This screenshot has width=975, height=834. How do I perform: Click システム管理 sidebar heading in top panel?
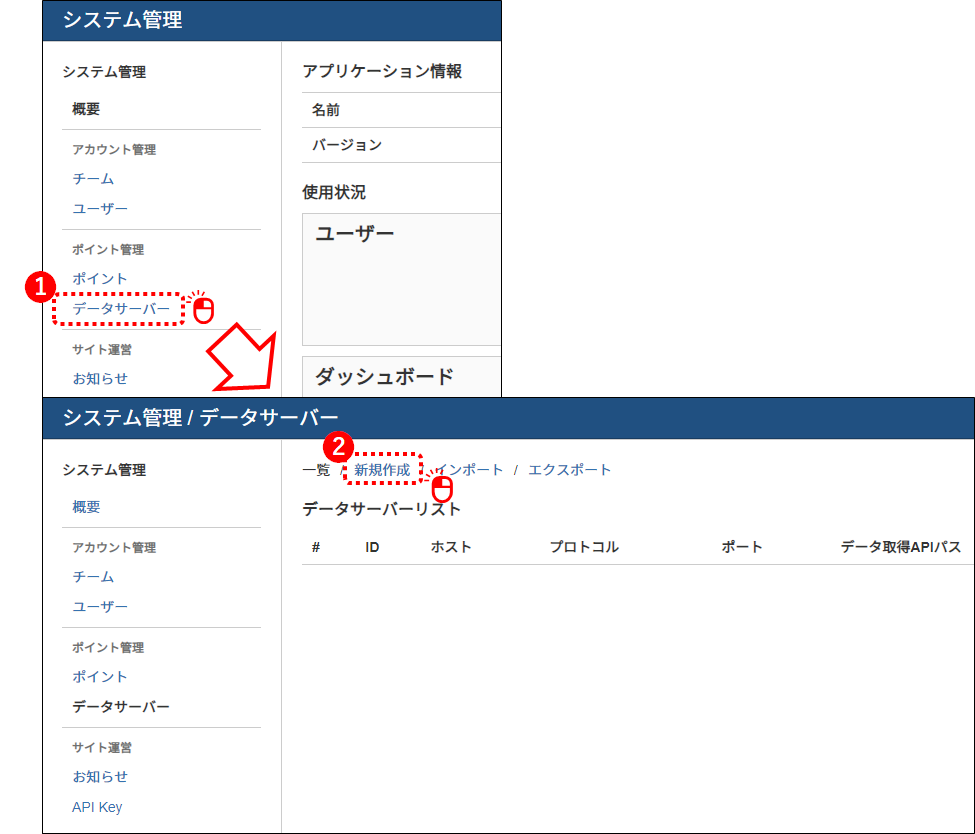(x=104, y=72)
